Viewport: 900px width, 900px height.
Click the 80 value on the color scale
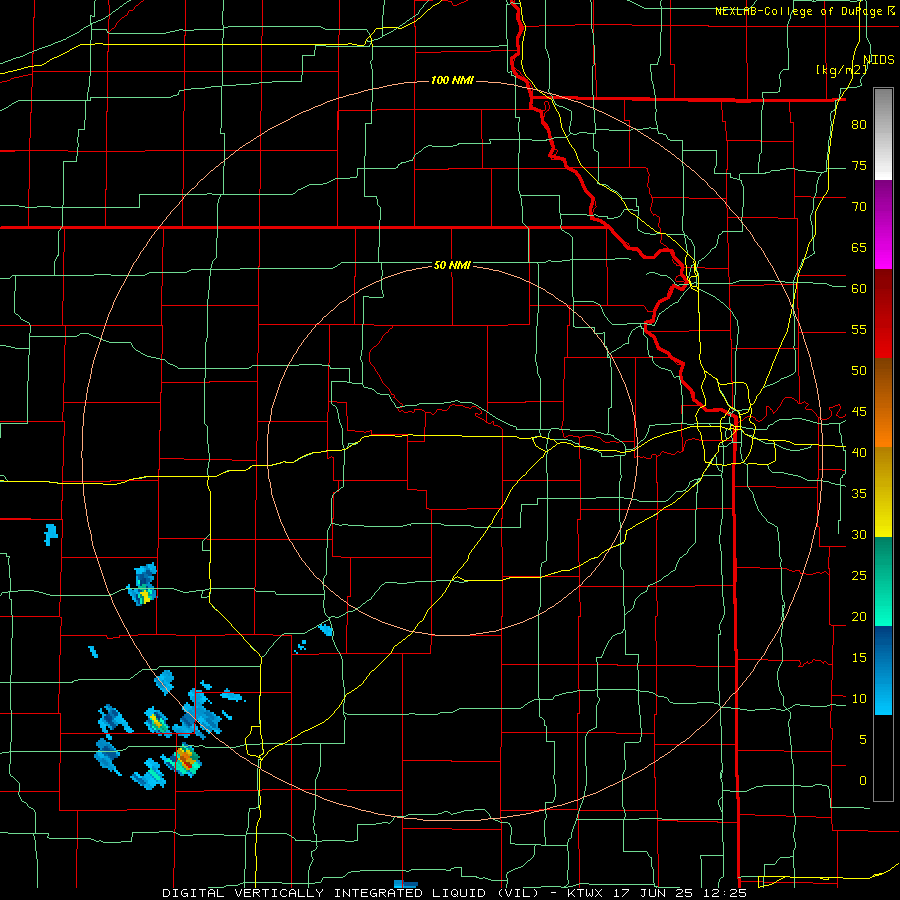pos(859,125)
